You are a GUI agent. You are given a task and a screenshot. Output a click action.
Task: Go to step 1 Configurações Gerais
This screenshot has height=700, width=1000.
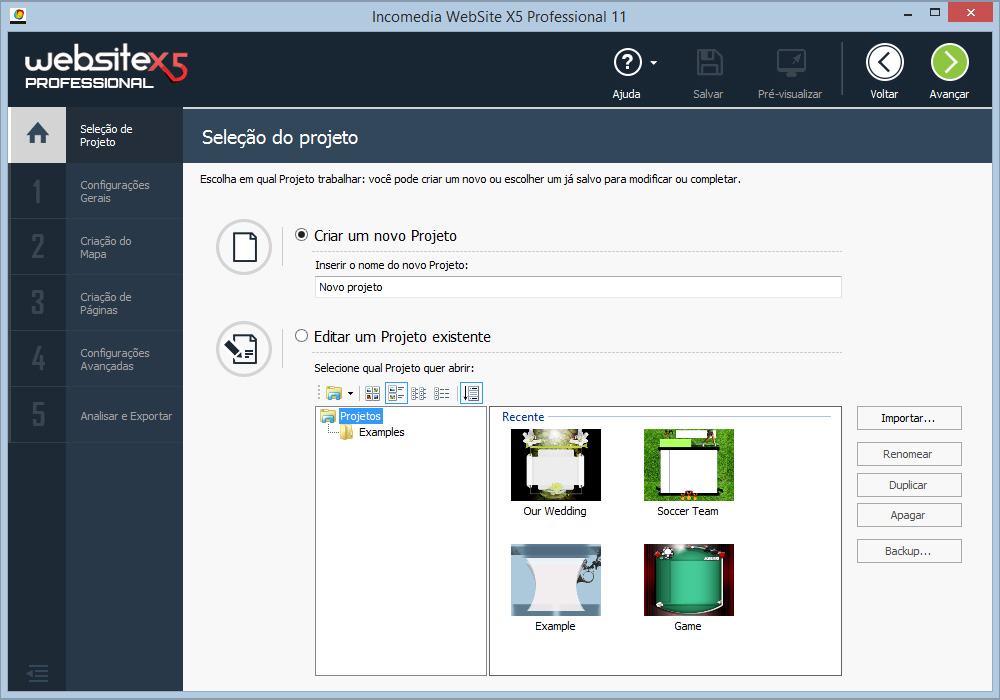[96, 191]
